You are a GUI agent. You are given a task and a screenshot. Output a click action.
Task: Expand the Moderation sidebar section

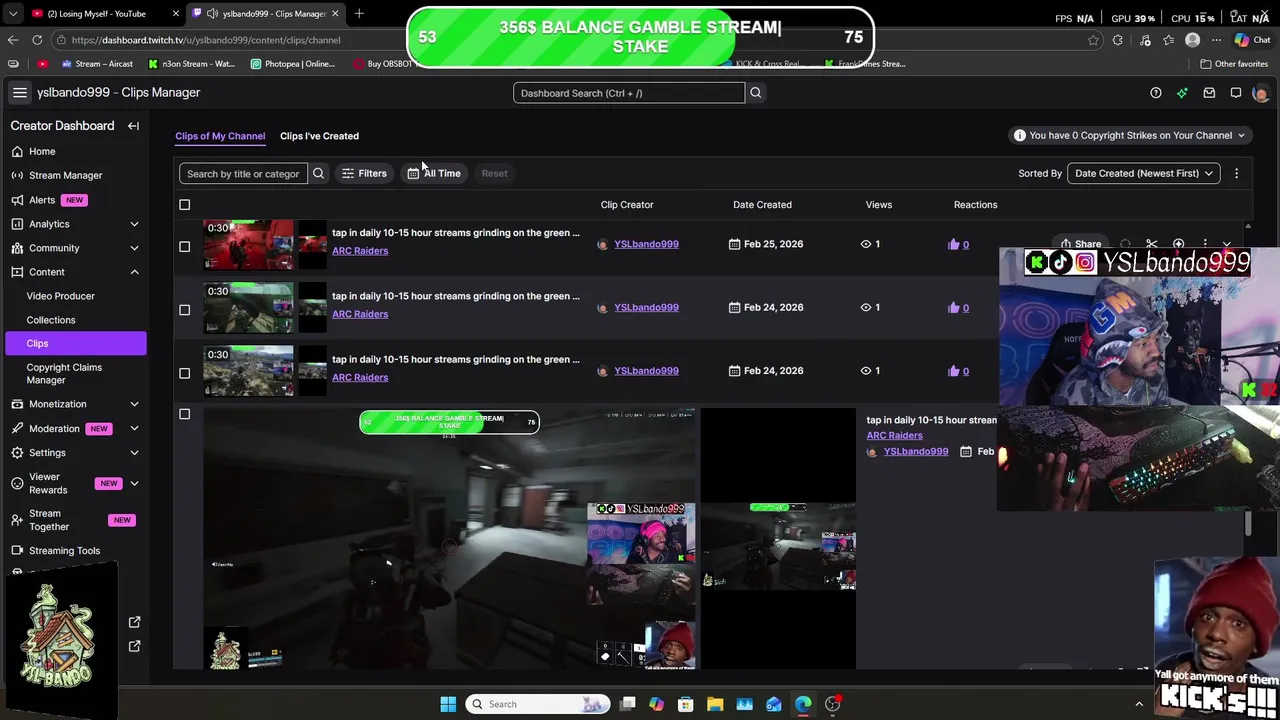click(x=134, y=428)
